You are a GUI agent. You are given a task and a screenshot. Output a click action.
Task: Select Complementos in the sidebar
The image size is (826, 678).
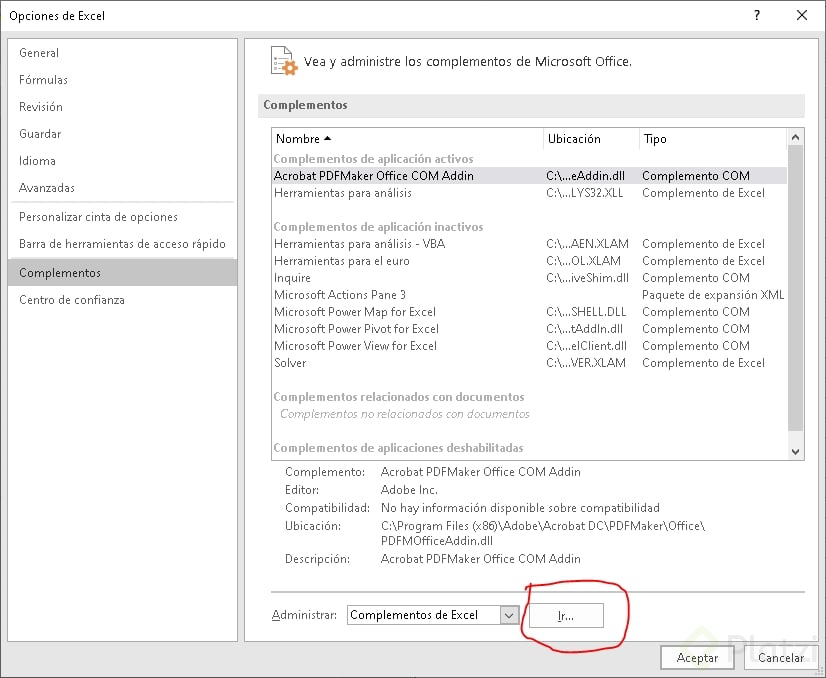122,272
